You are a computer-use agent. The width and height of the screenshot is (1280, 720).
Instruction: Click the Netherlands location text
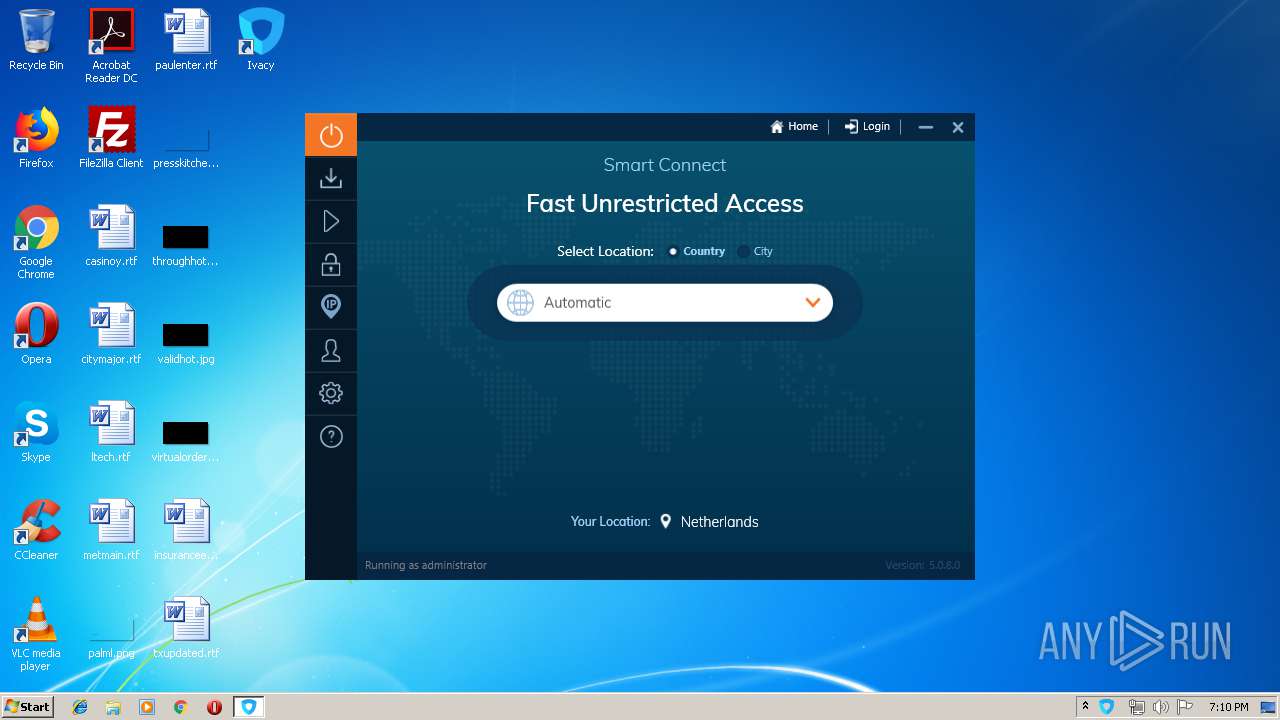pyautogui.click(x=719, y=522)
